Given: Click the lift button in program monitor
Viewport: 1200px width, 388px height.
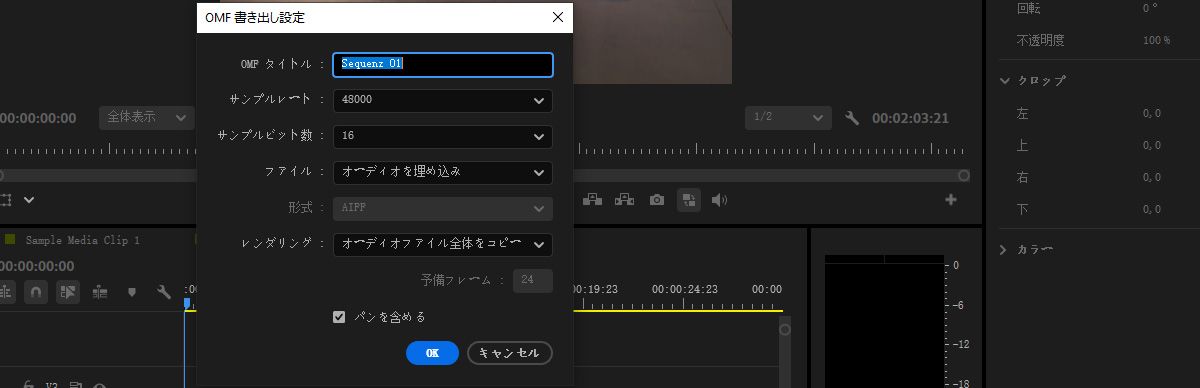Looking at the screenshot, I should [592, 200].
